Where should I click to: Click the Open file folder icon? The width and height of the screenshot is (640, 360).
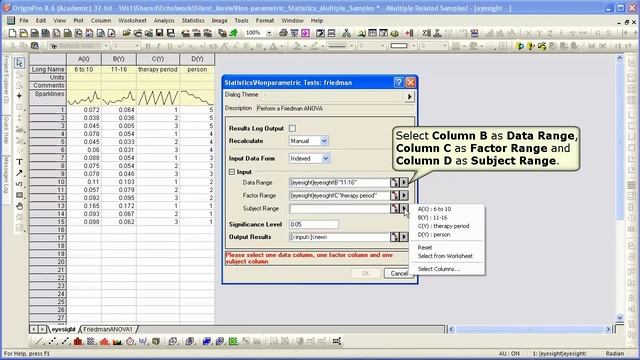tap(127, 33)
